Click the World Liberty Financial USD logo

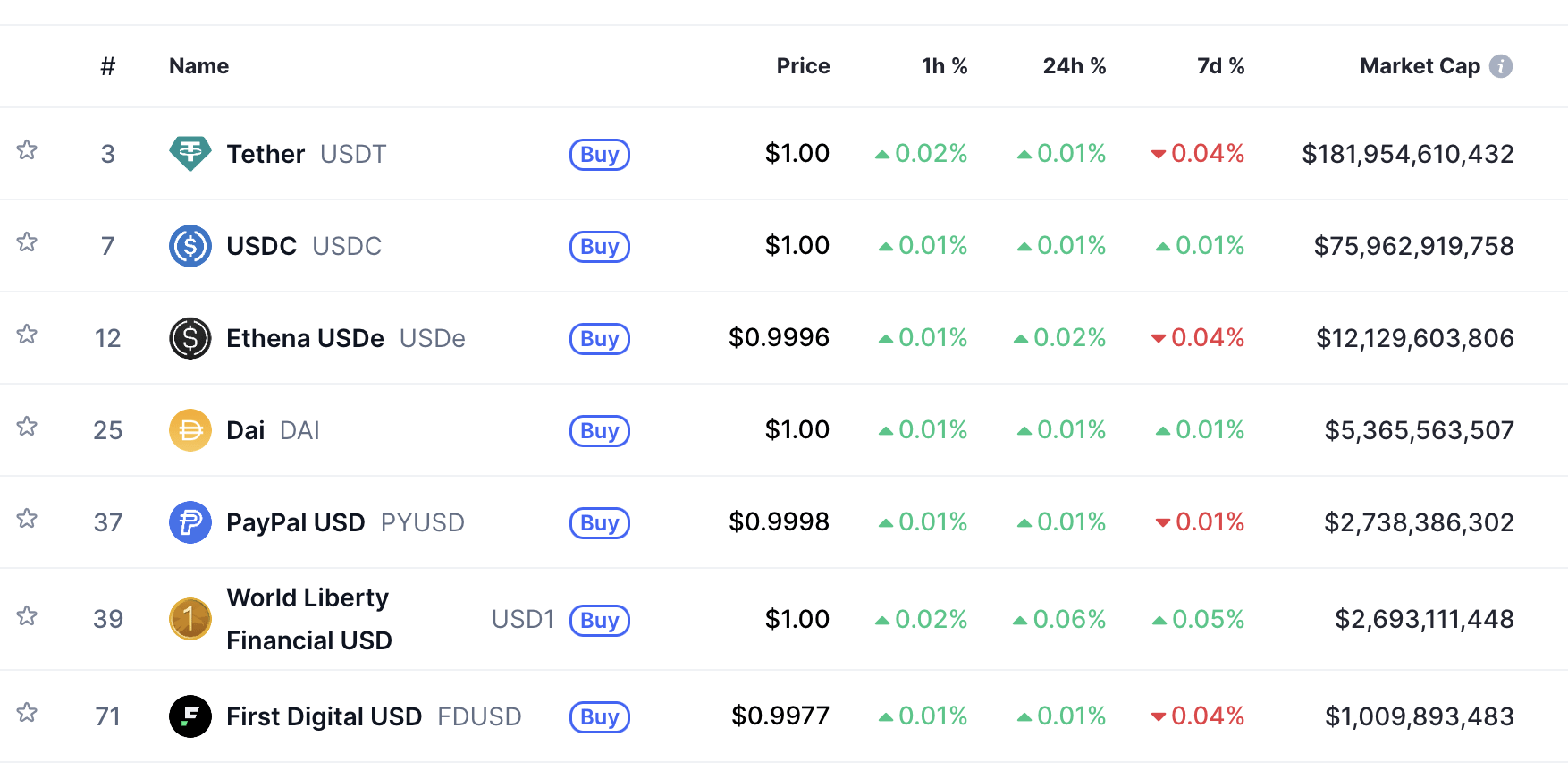tap(190, 619)
